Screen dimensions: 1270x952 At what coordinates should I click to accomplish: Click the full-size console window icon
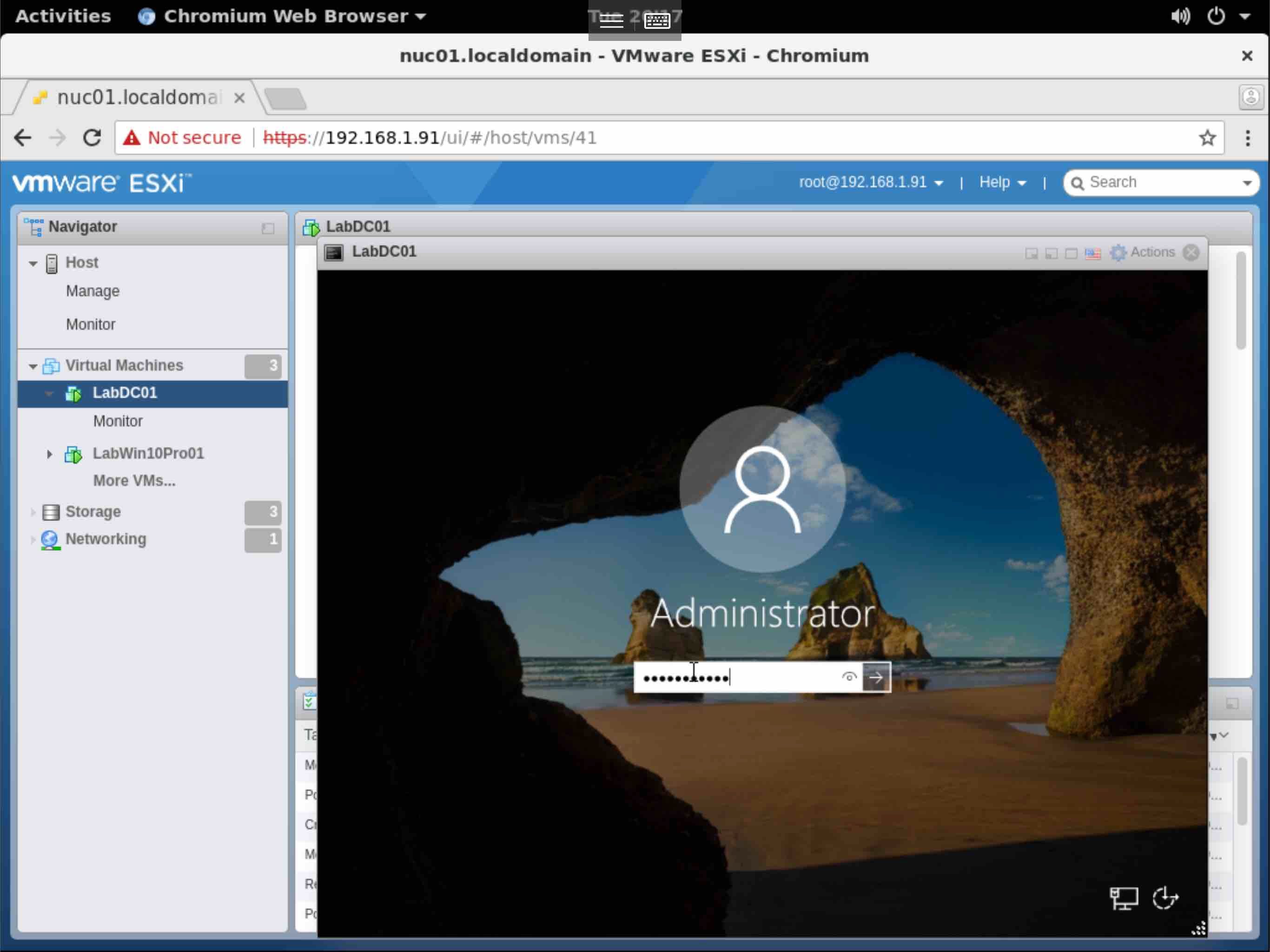click(1071, 254)
